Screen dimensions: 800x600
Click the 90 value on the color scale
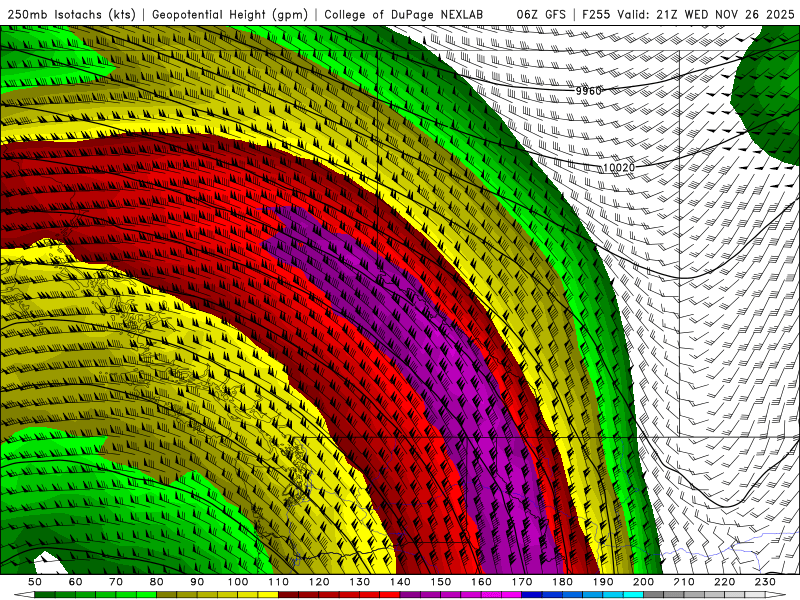pos(197,582)
